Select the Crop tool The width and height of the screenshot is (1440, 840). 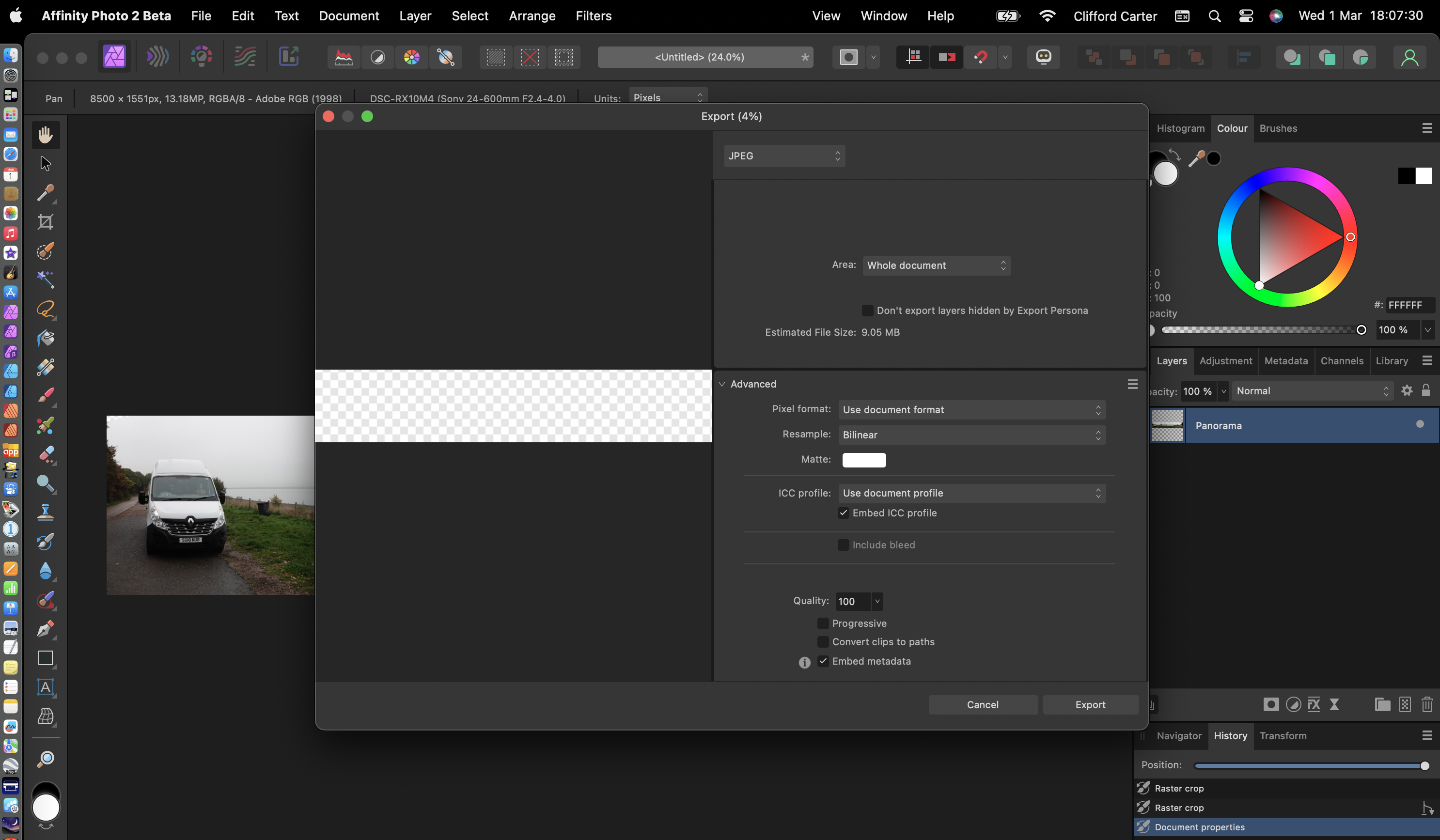(45, 222)
